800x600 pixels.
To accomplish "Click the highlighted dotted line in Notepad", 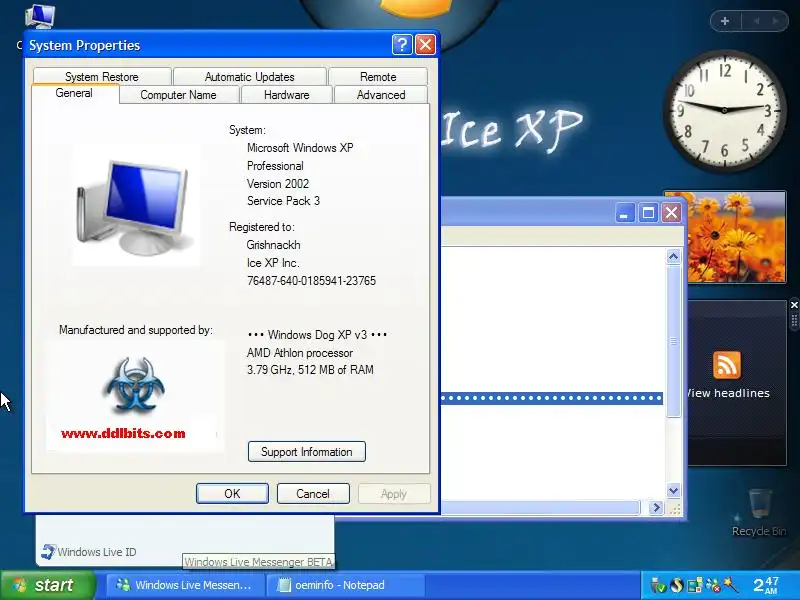I will tap(552, 398).
